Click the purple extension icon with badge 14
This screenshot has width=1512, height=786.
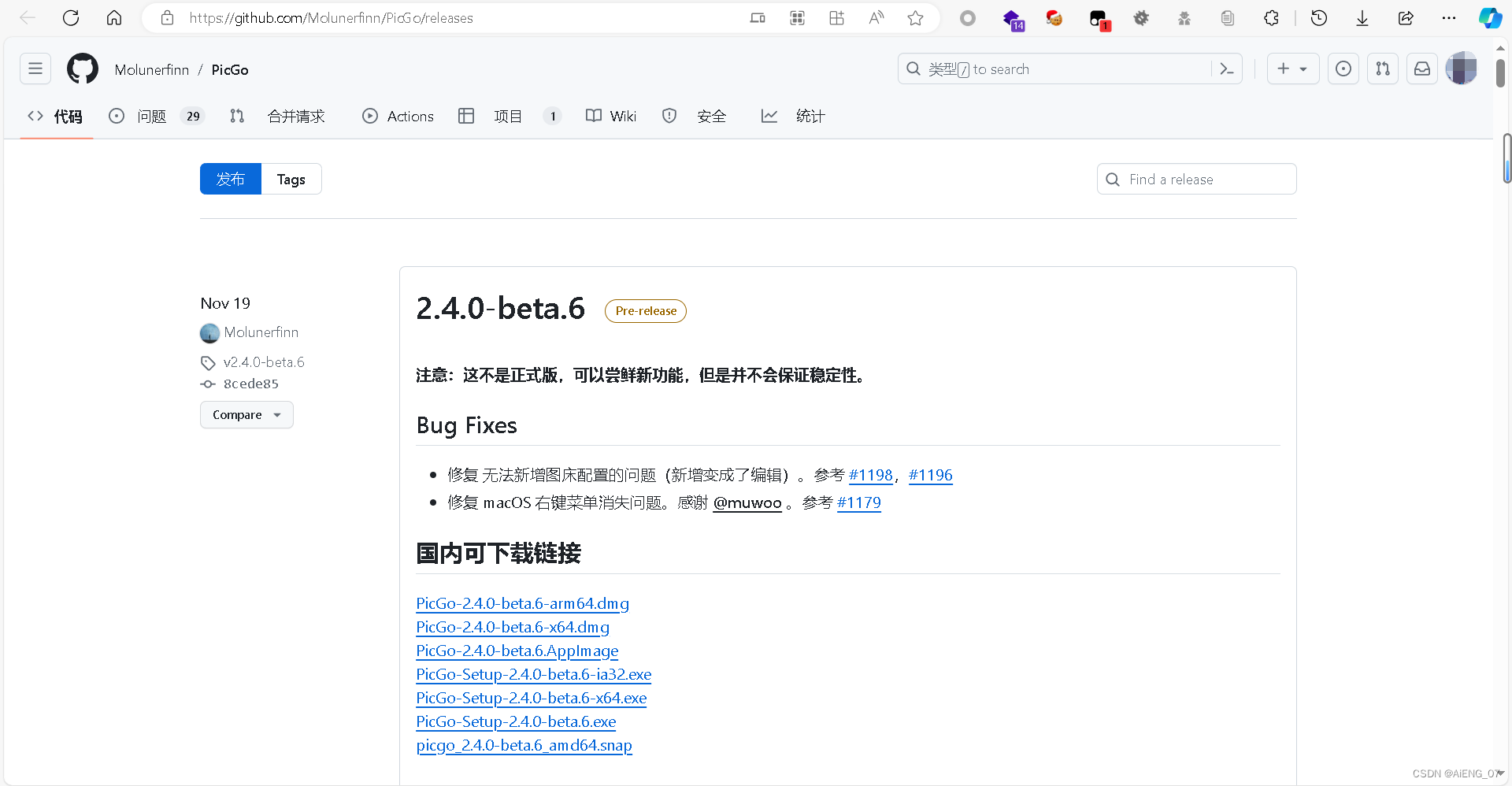pos(1013,20)
